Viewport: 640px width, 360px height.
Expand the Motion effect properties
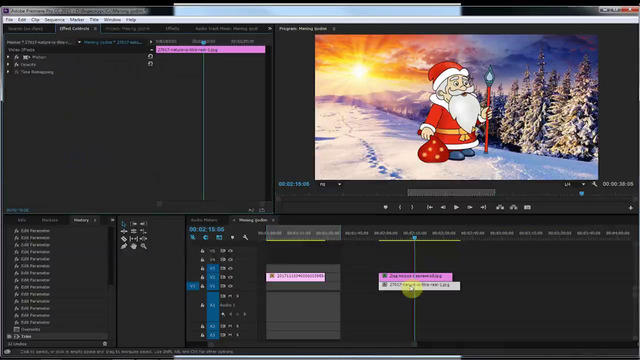8,57
